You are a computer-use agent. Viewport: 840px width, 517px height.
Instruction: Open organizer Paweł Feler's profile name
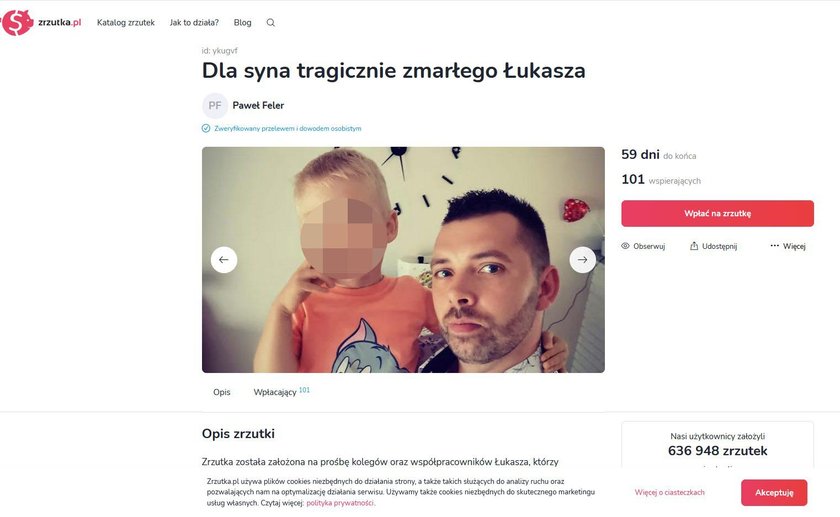coord(258,106)
